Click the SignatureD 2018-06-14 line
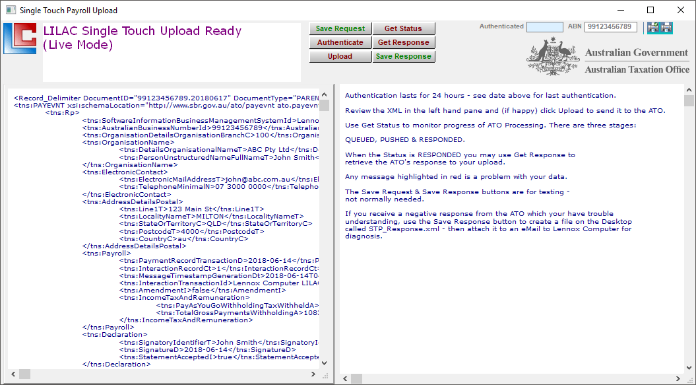This screenshot has width=696, height=385. click(208, 350)
